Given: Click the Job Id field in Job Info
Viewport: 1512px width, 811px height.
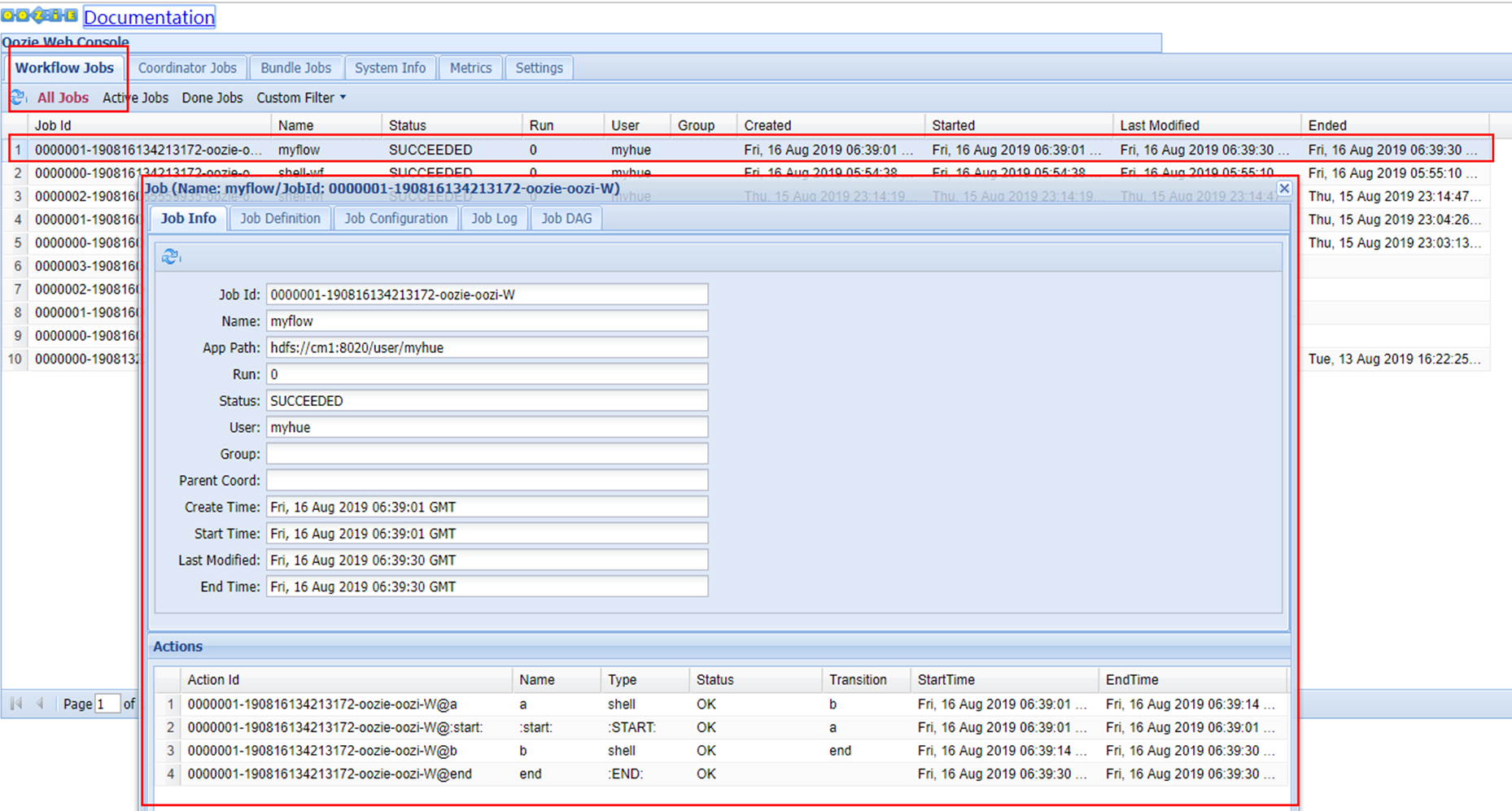Looking at the screenshot, I should click(487, 294).
